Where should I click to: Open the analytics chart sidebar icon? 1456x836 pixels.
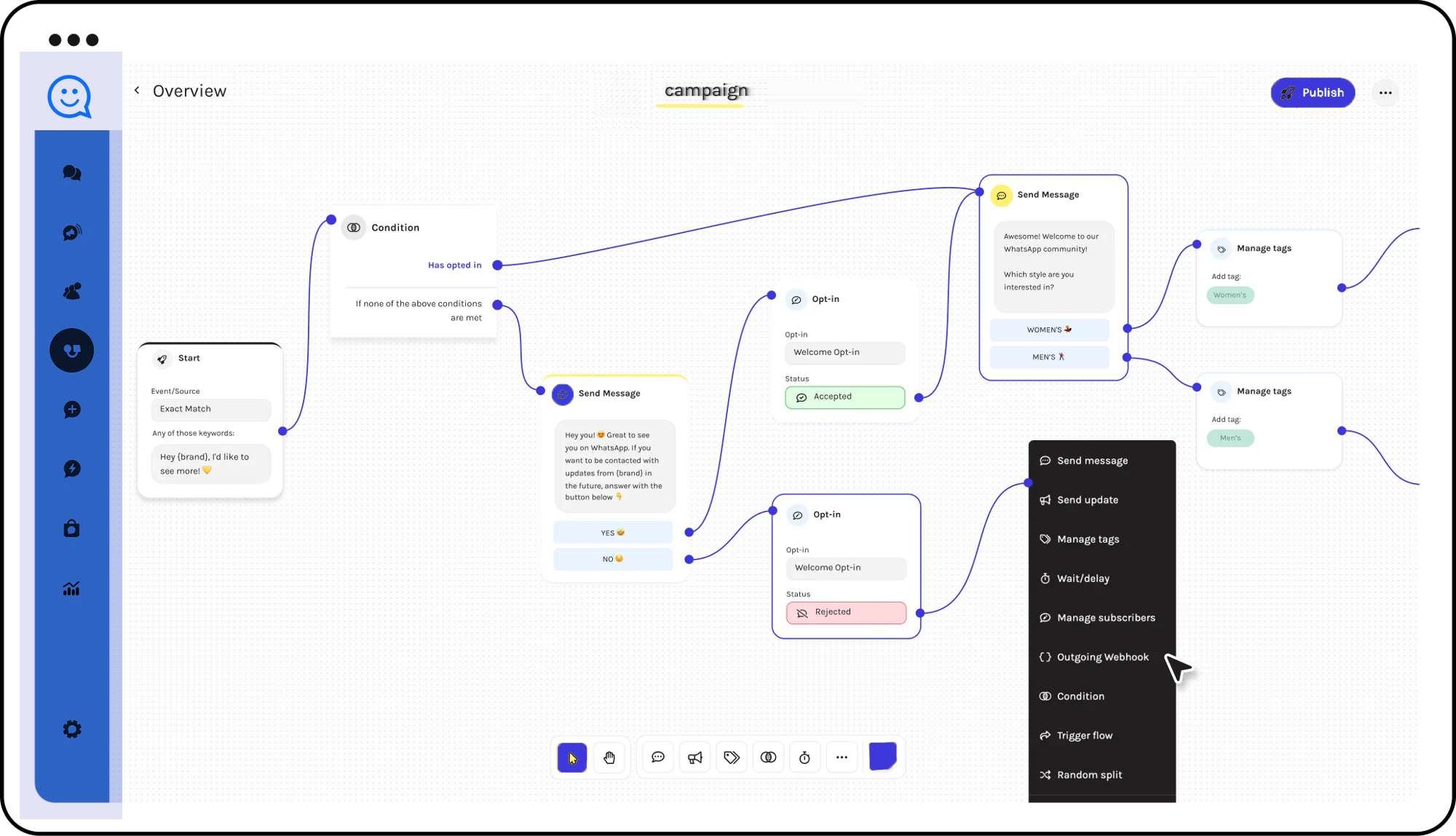[x=71, y=588]
